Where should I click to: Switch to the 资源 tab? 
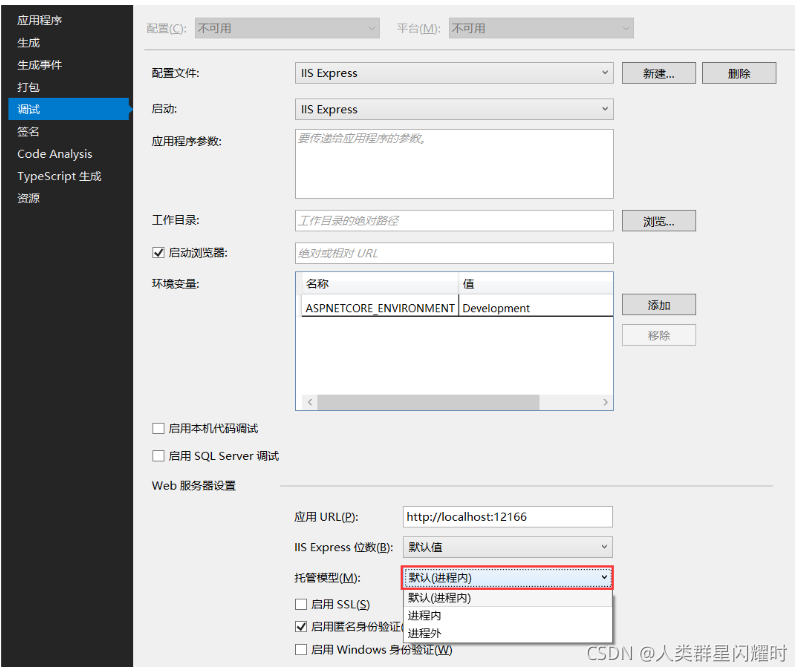[29, 198]
